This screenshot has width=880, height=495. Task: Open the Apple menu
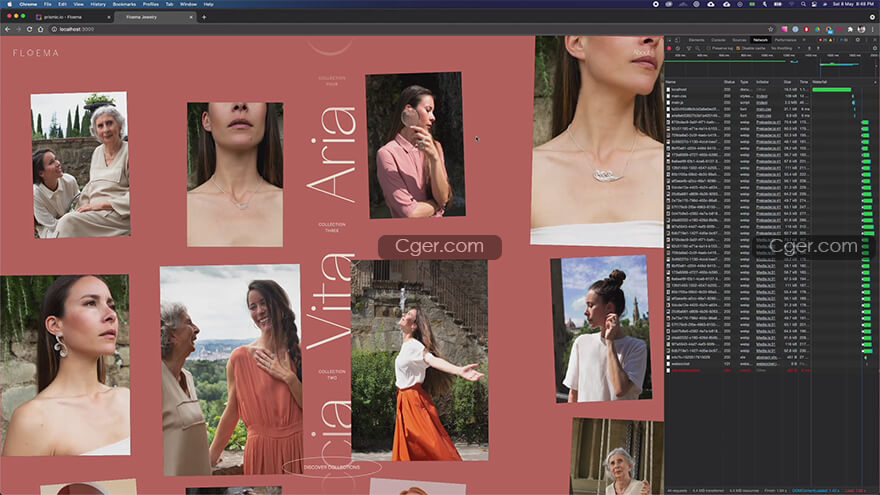pos(10,4)
